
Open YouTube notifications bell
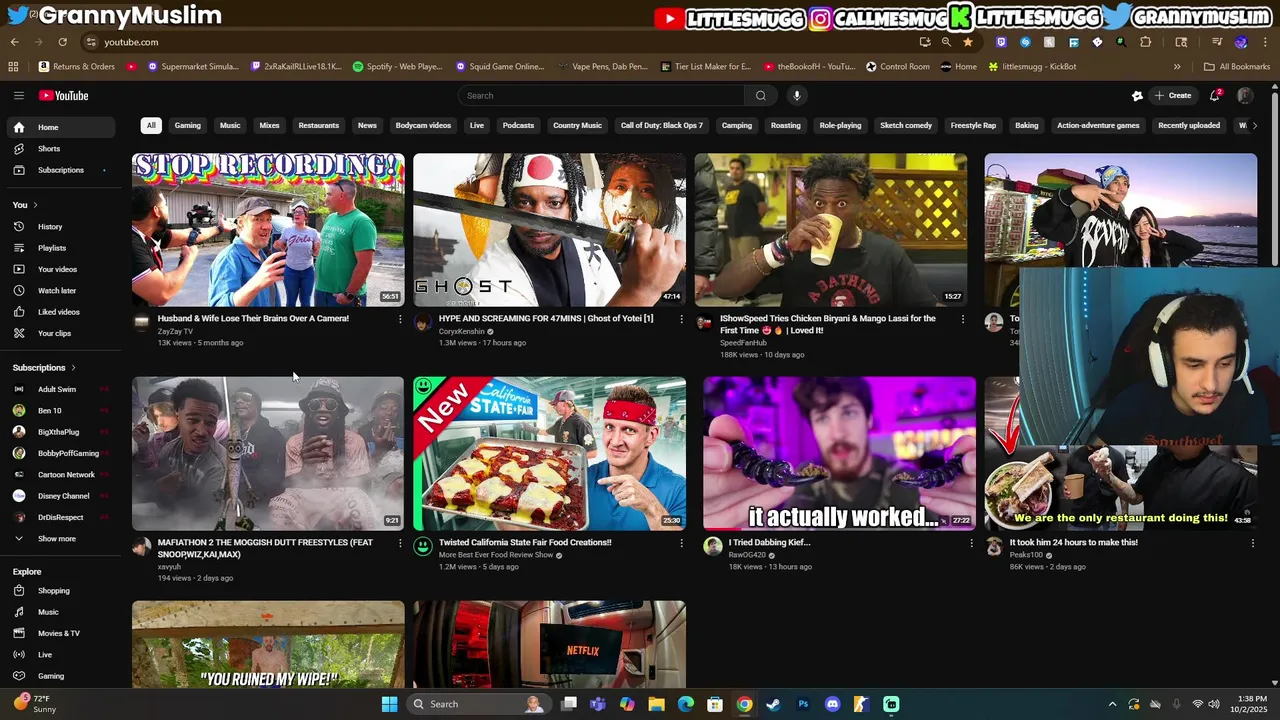click(1215, 96)
